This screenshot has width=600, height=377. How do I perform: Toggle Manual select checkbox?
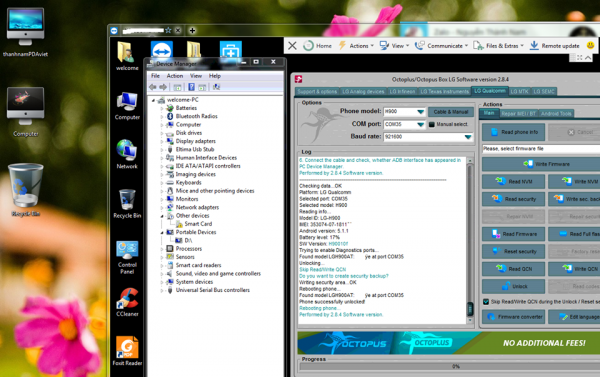pos(432,124)
